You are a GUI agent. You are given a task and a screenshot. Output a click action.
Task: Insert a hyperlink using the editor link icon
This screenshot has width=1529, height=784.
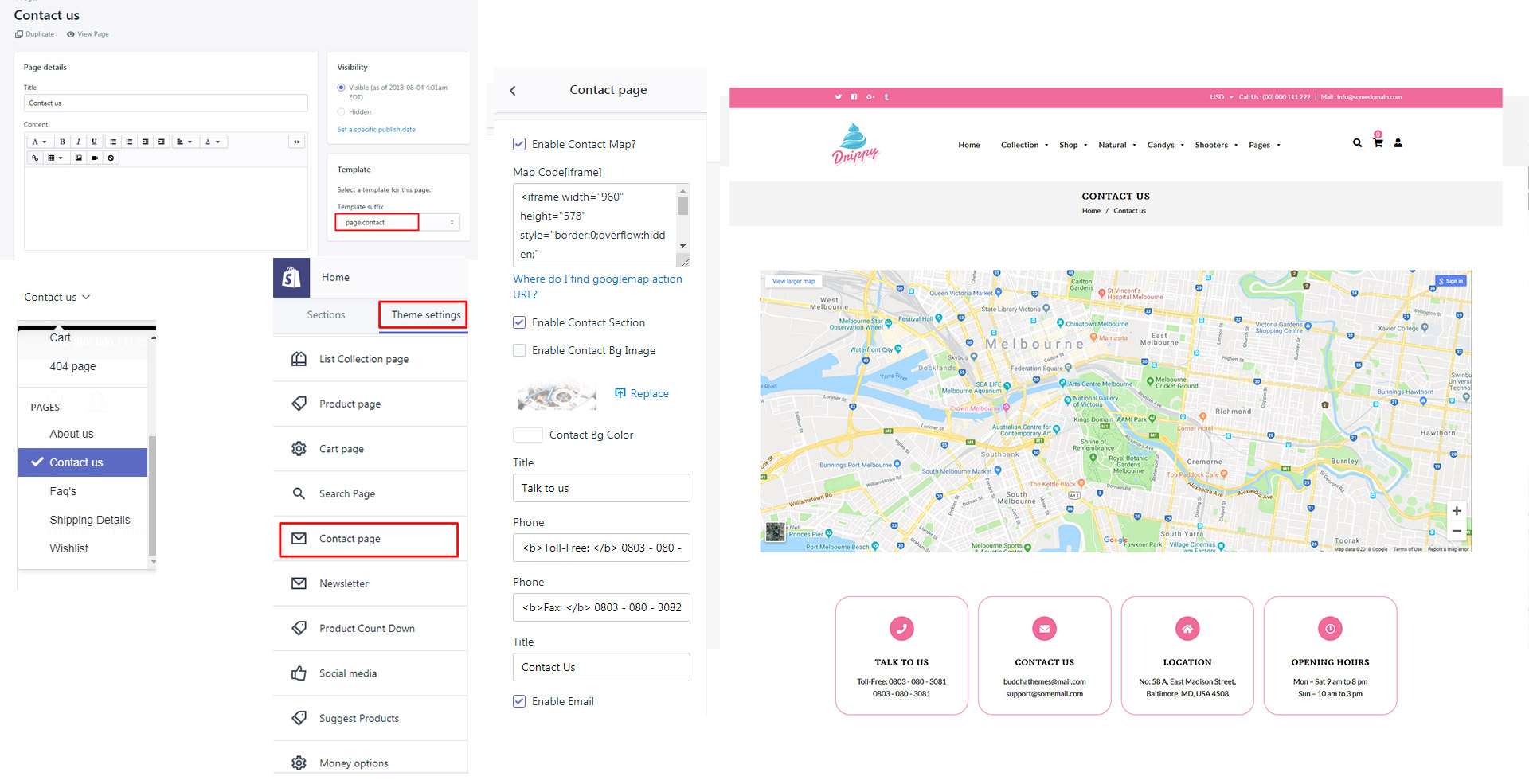click(x=34, y=158)
